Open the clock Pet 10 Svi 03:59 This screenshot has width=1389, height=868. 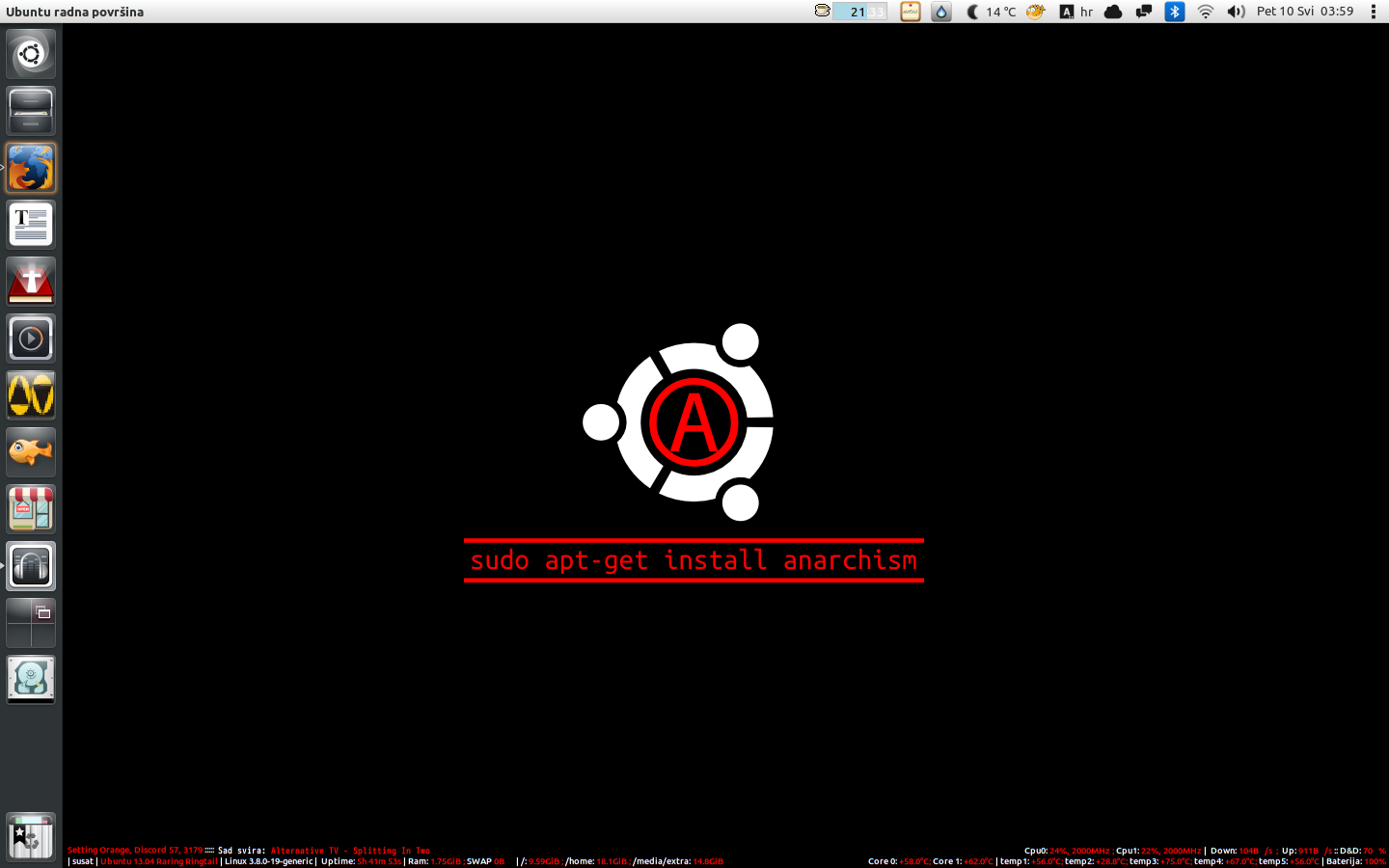pyautogui.click(x=1305, y=12)
